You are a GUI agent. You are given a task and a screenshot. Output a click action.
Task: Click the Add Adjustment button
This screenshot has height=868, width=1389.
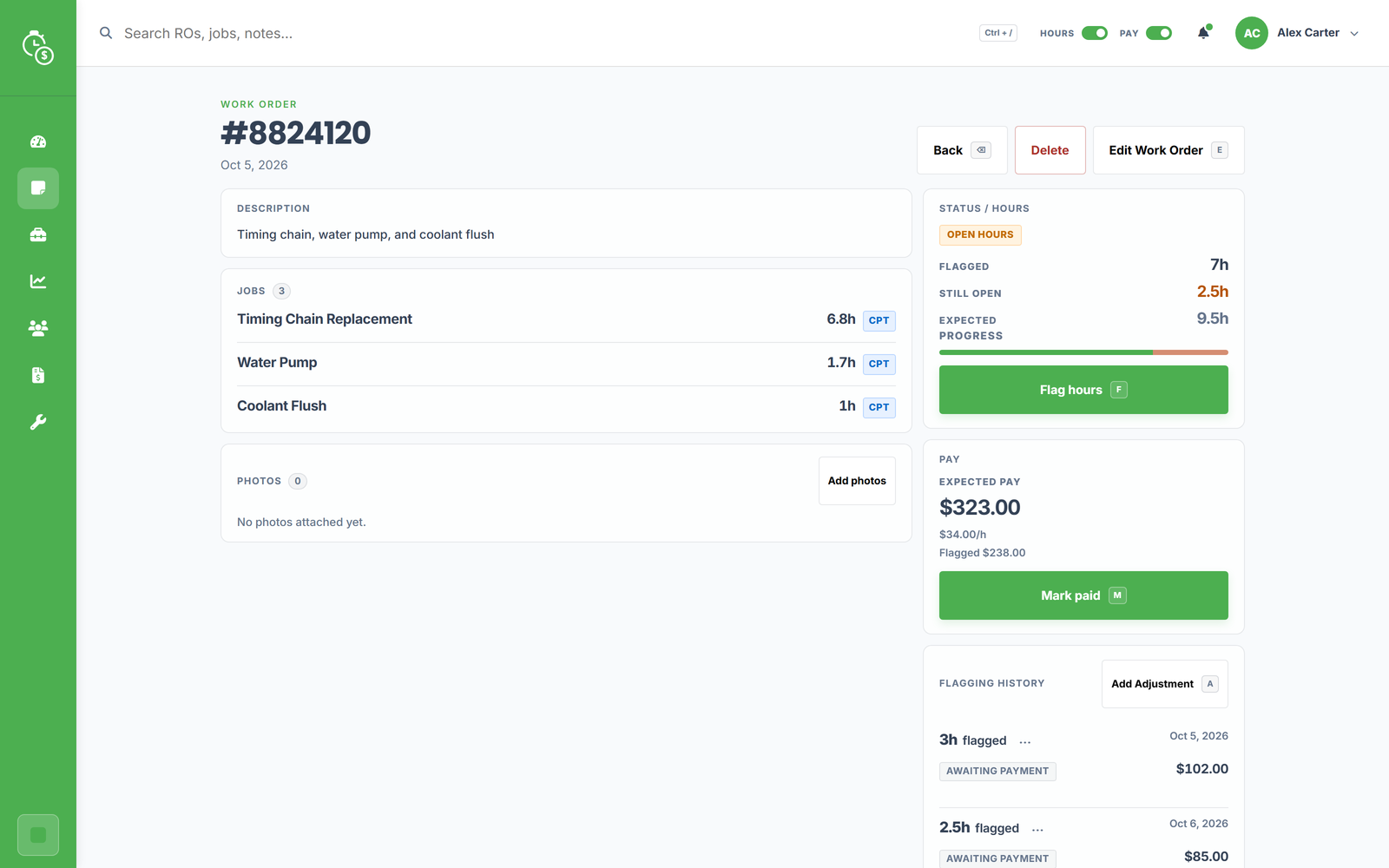tap(1165, 684)
